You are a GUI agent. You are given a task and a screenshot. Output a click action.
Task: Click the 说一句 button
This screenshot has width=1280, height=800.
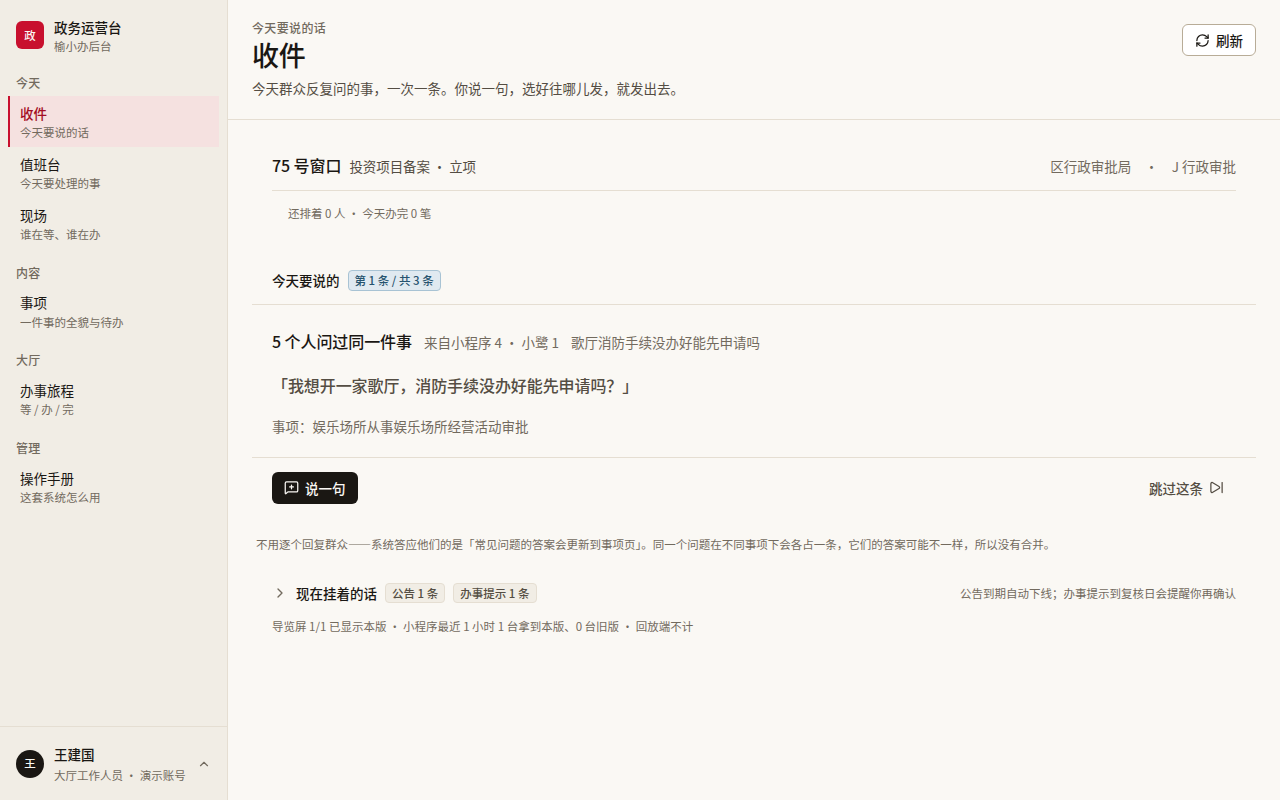(315, 488)
